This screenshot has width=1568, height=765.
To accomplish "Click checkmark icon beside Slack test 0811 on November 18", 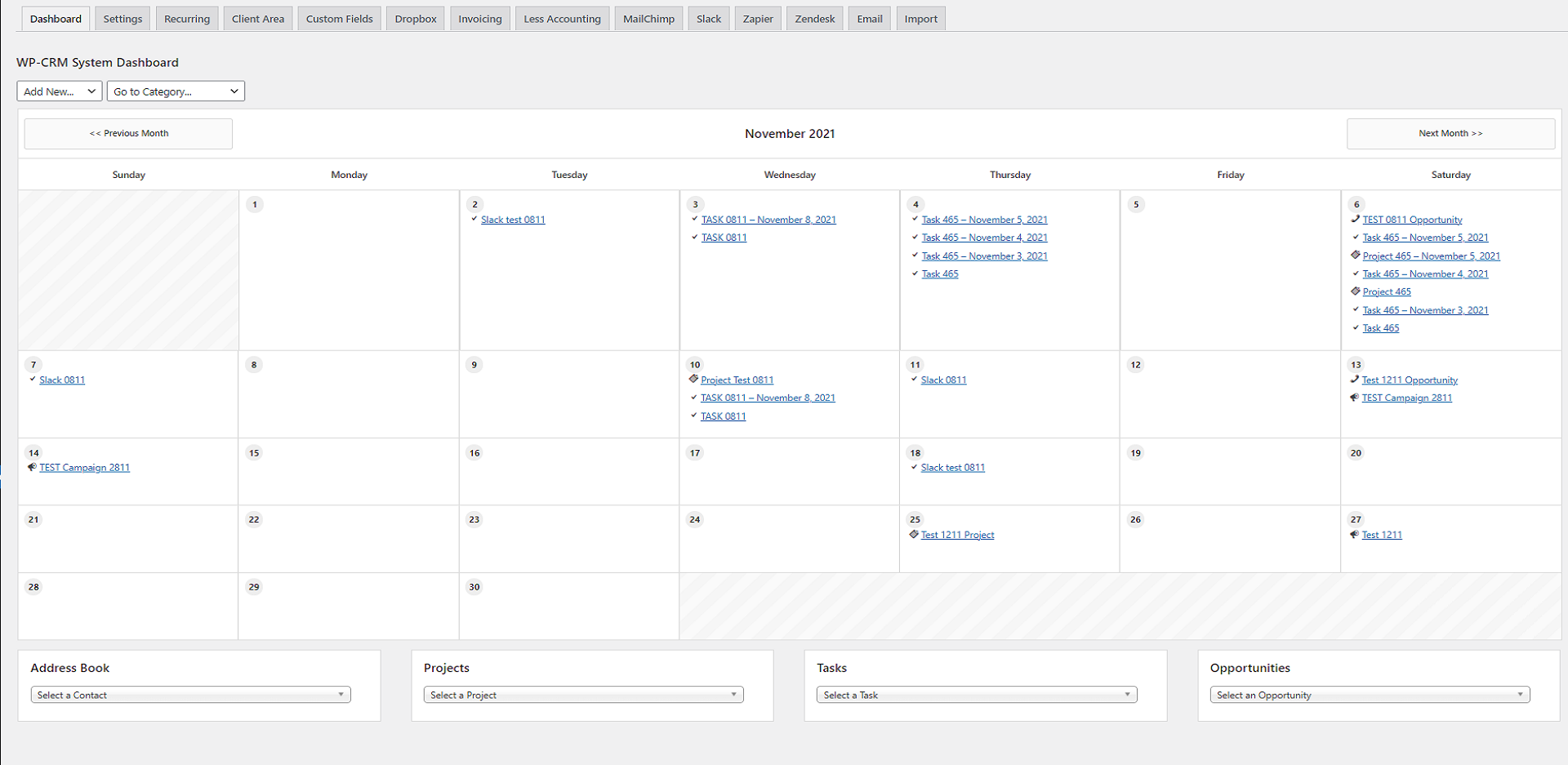I will (914, 467).
